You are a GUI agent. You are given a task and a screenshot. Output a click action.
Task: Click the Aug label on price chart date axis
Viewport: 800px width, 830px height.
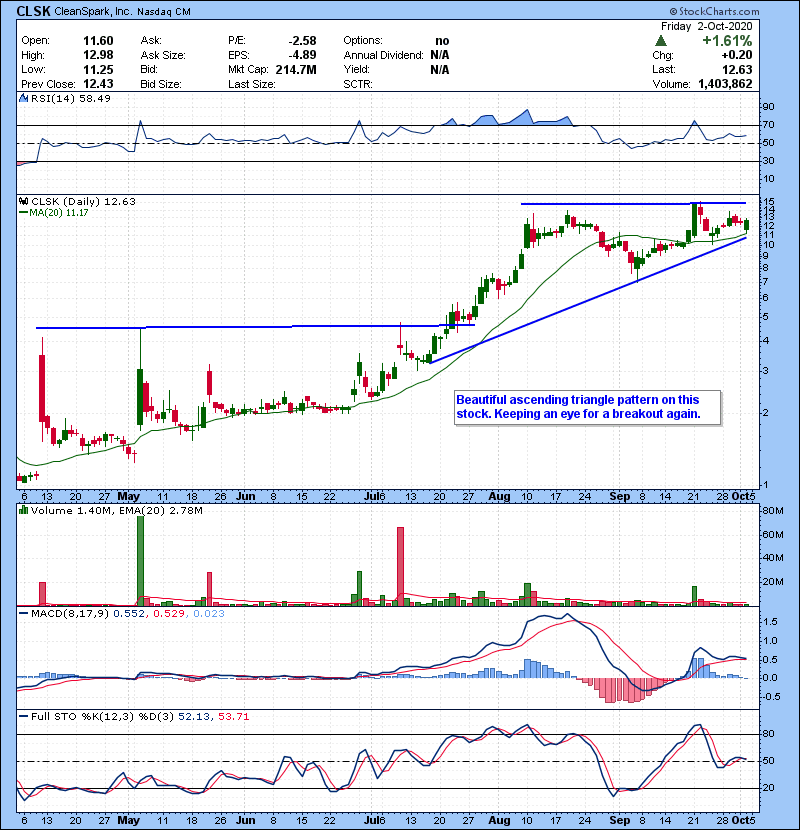(499, 497)
